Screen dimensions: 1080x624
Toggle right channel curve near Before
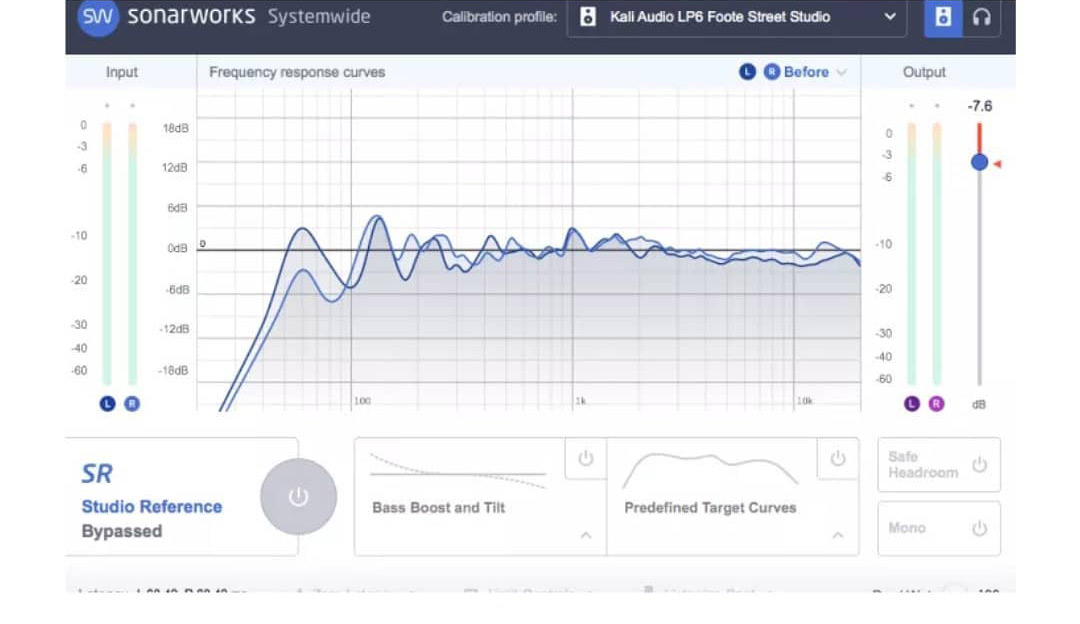tap(771, 72)
